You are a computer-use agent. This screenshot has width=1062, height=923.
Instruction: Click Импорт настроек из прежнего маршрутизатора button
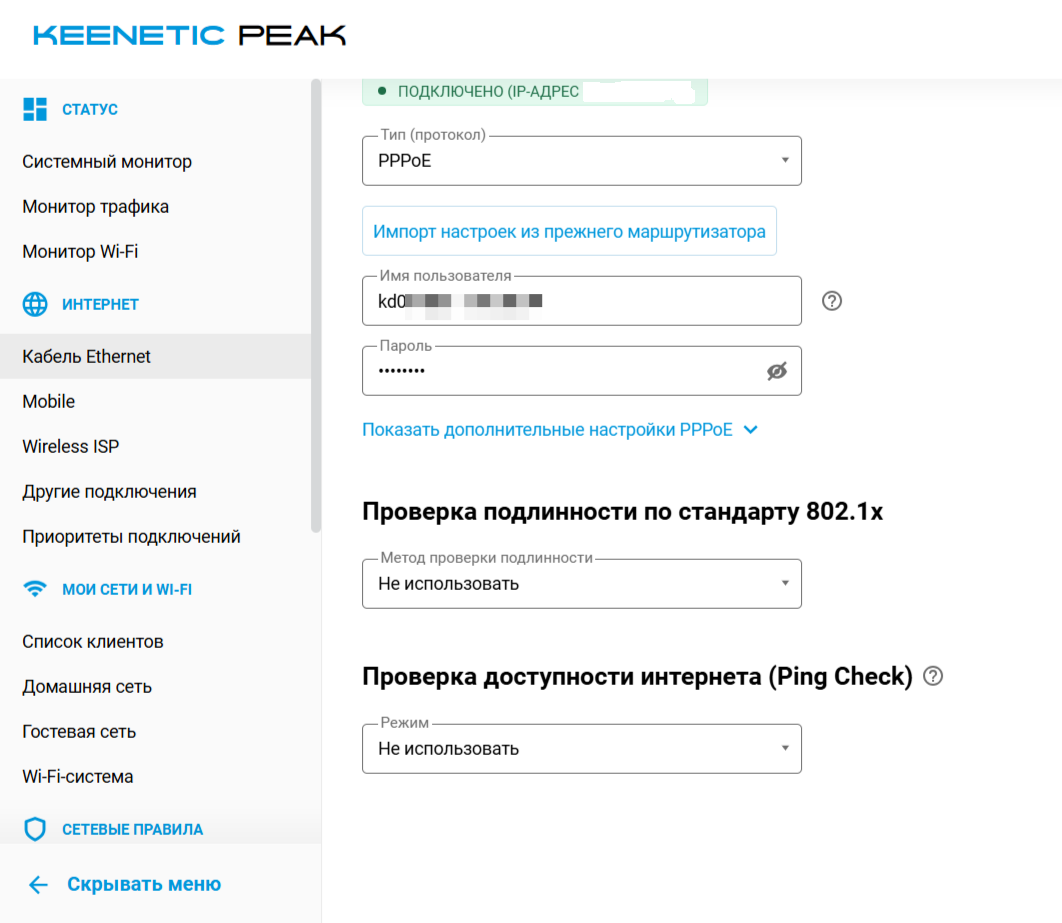(569, 231)
